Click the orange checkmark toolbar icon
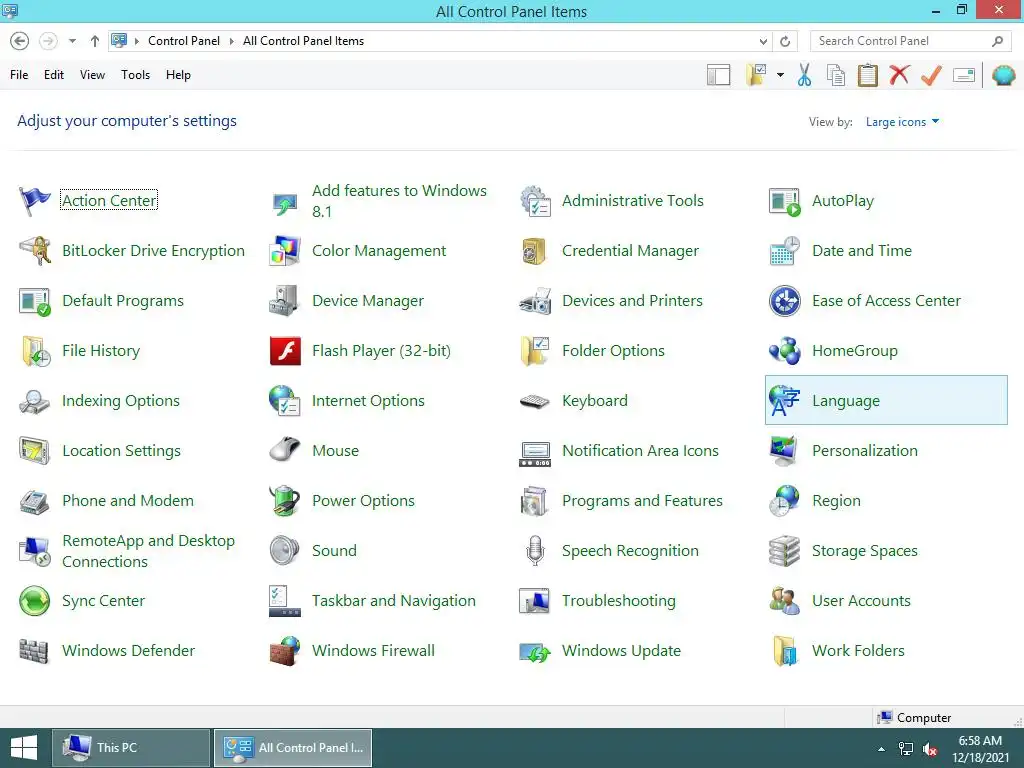 click(x=931, y=75)
